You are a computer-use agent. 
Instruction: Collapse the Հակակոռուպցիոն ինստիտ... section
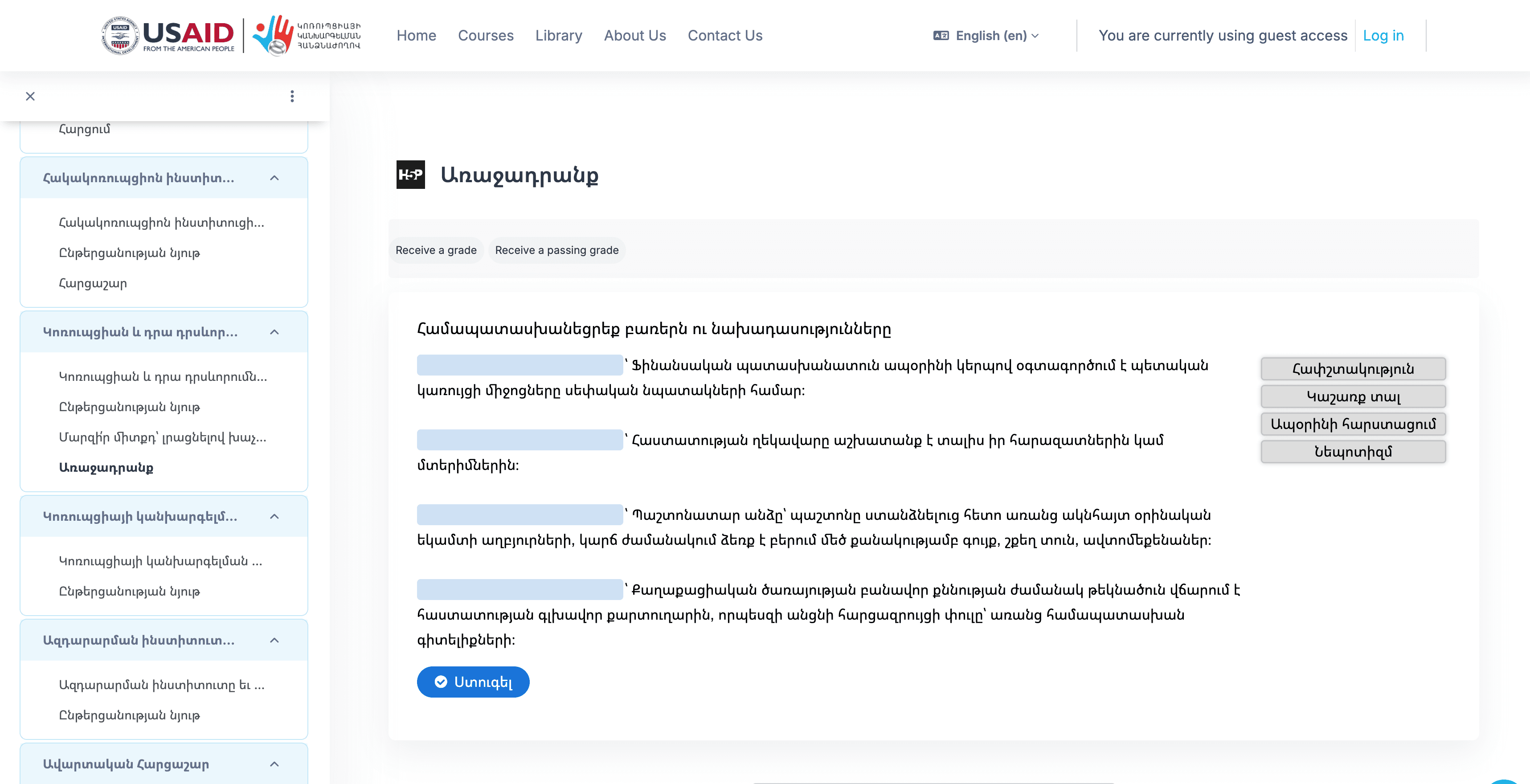(274, 178)
